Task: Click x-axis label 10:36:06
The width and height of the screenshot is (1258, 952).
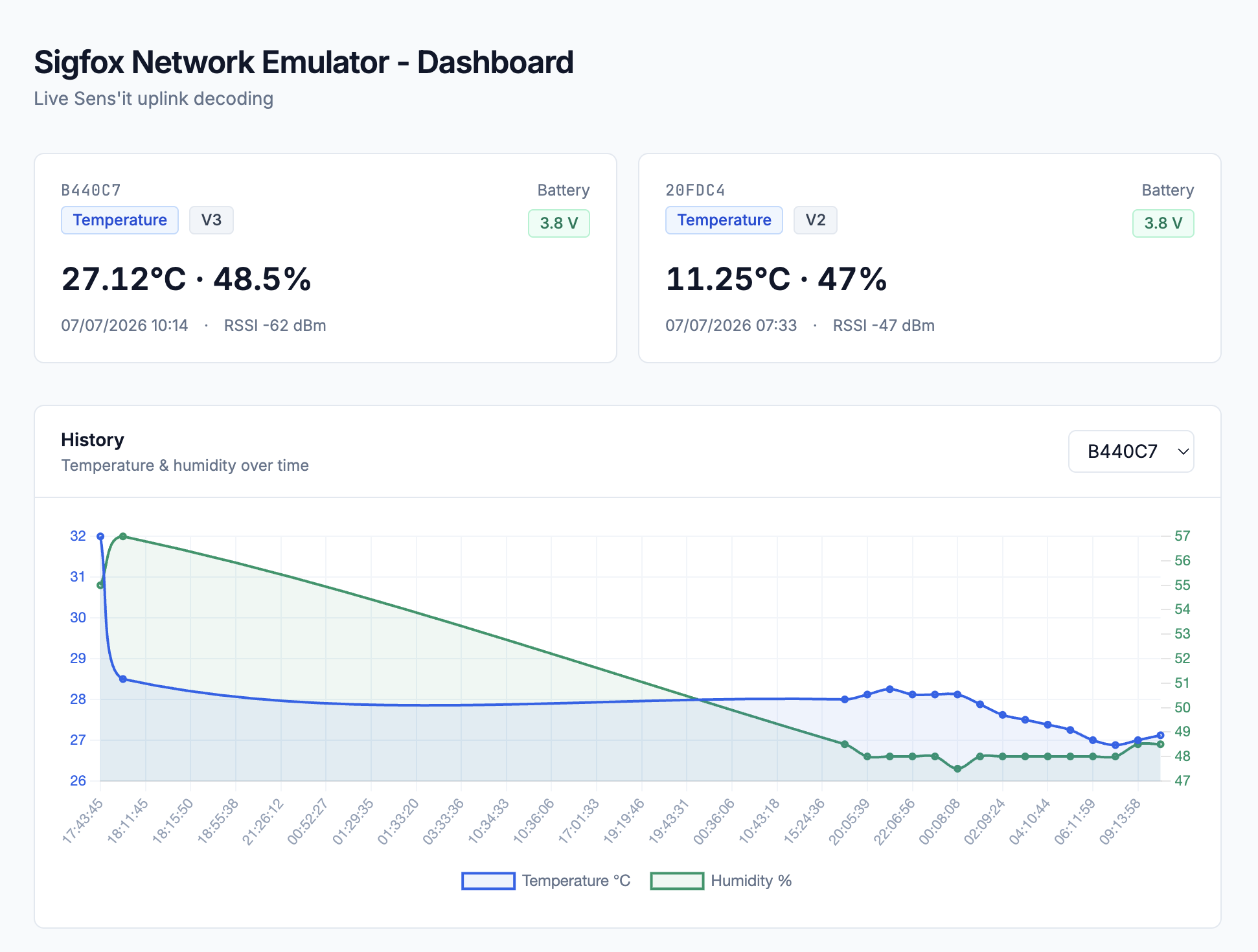Action: [x=534, y=821]
